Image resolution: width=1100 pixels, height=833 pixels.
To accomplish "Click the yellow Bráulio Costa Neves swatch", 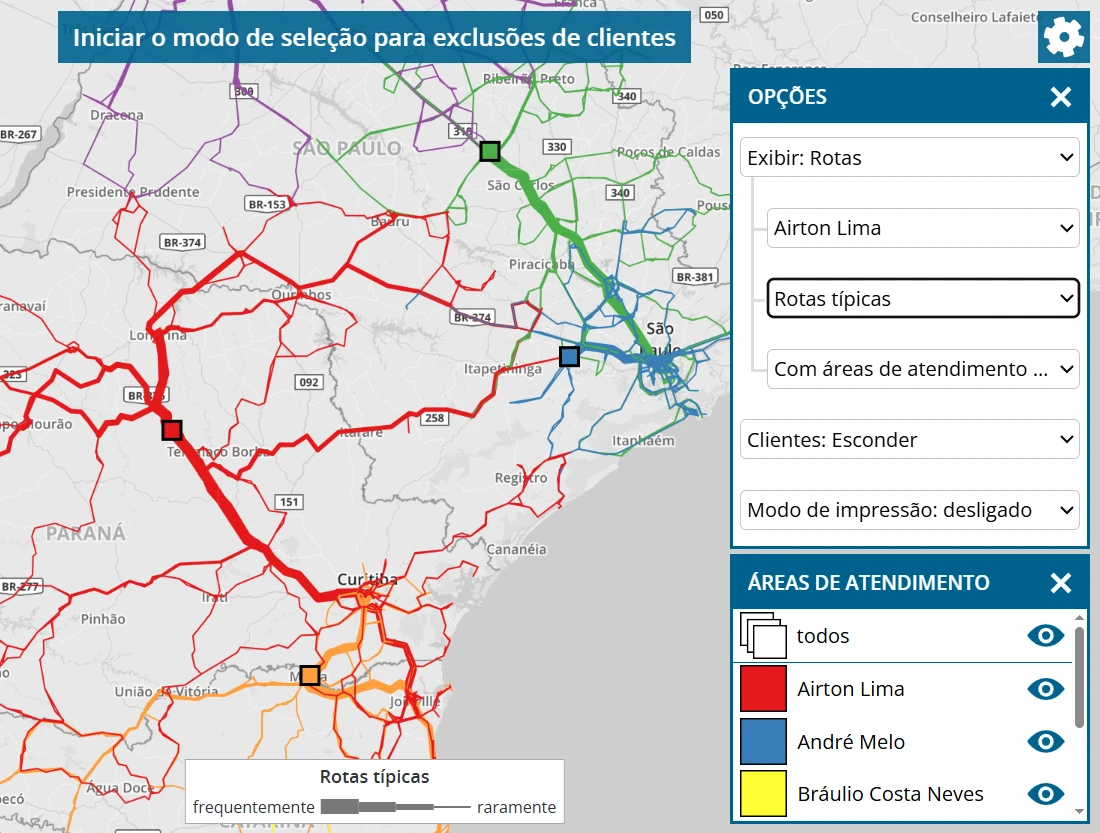I will pyautogui.click(x=763, y=794).
